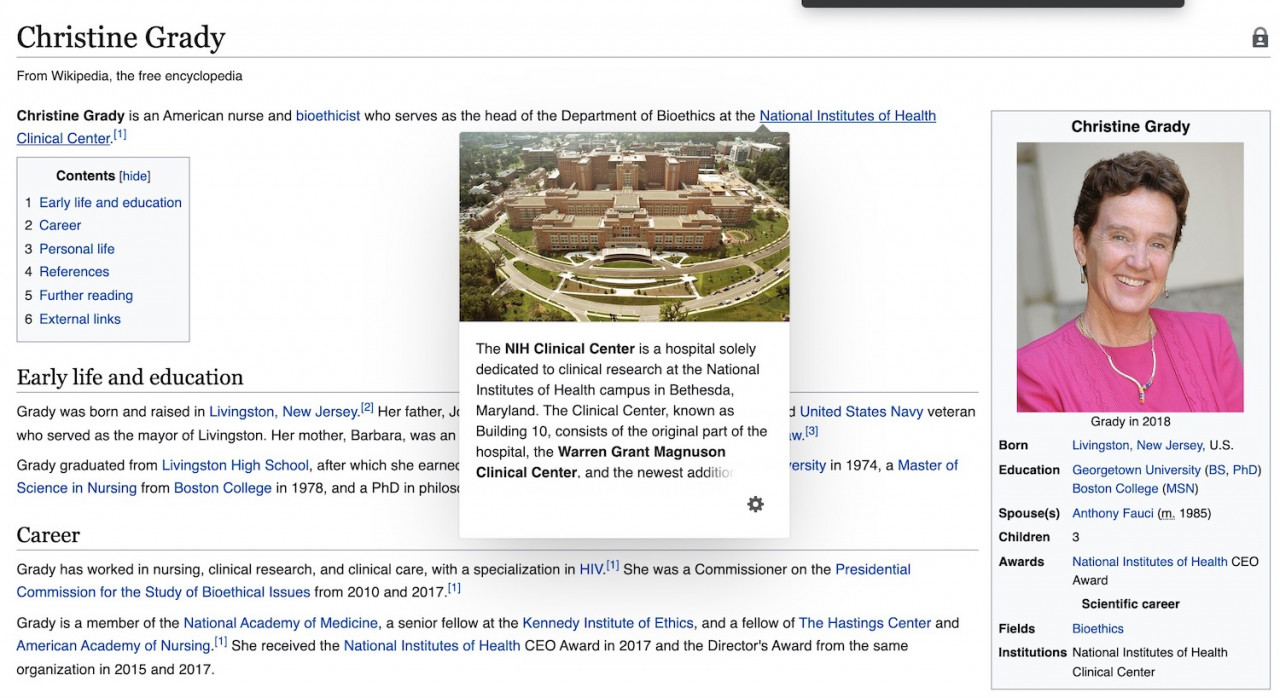Open Further reading contents entry
1280x698 pixels.
[85, 296]
